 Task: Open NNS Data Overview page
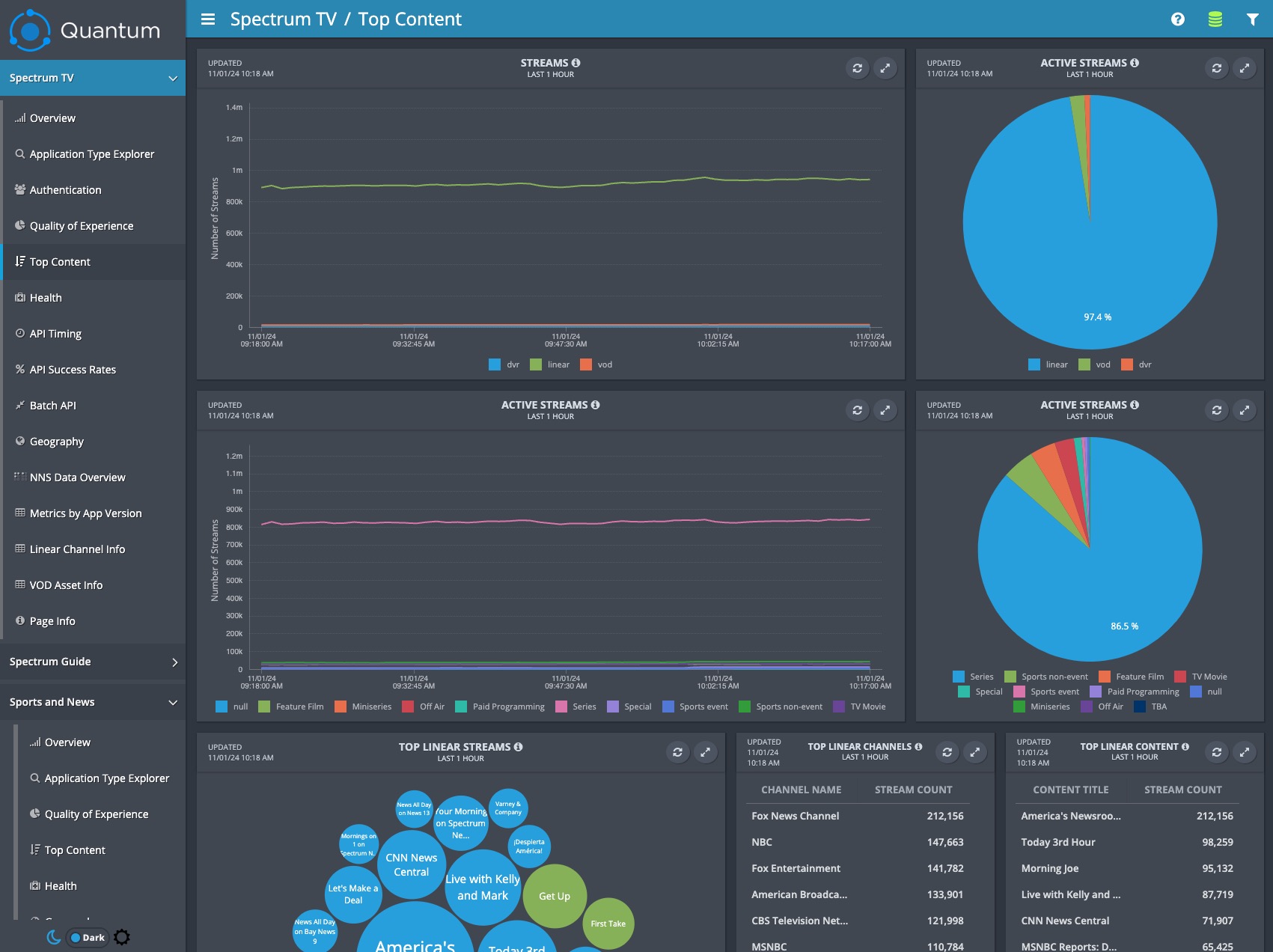[94, 477]
